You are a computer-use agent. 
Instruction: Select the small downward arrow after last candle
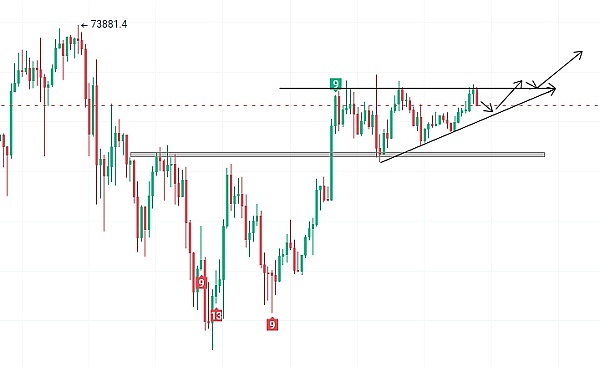[487, 107]
